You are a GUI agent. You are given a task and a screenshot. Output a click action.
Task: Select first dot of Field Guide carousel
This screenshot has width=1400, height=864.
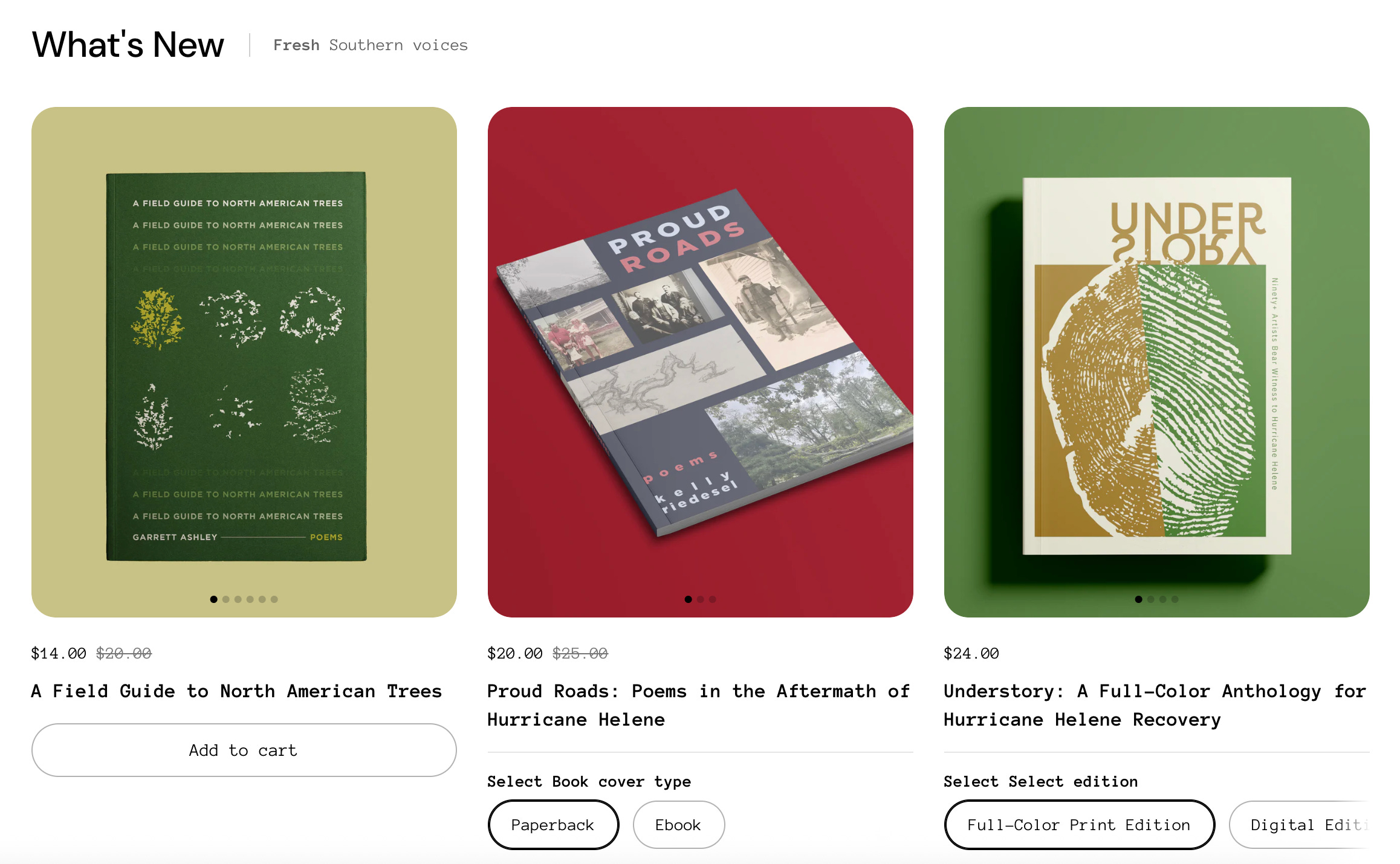pyautogui.click(x=213, y=599)
